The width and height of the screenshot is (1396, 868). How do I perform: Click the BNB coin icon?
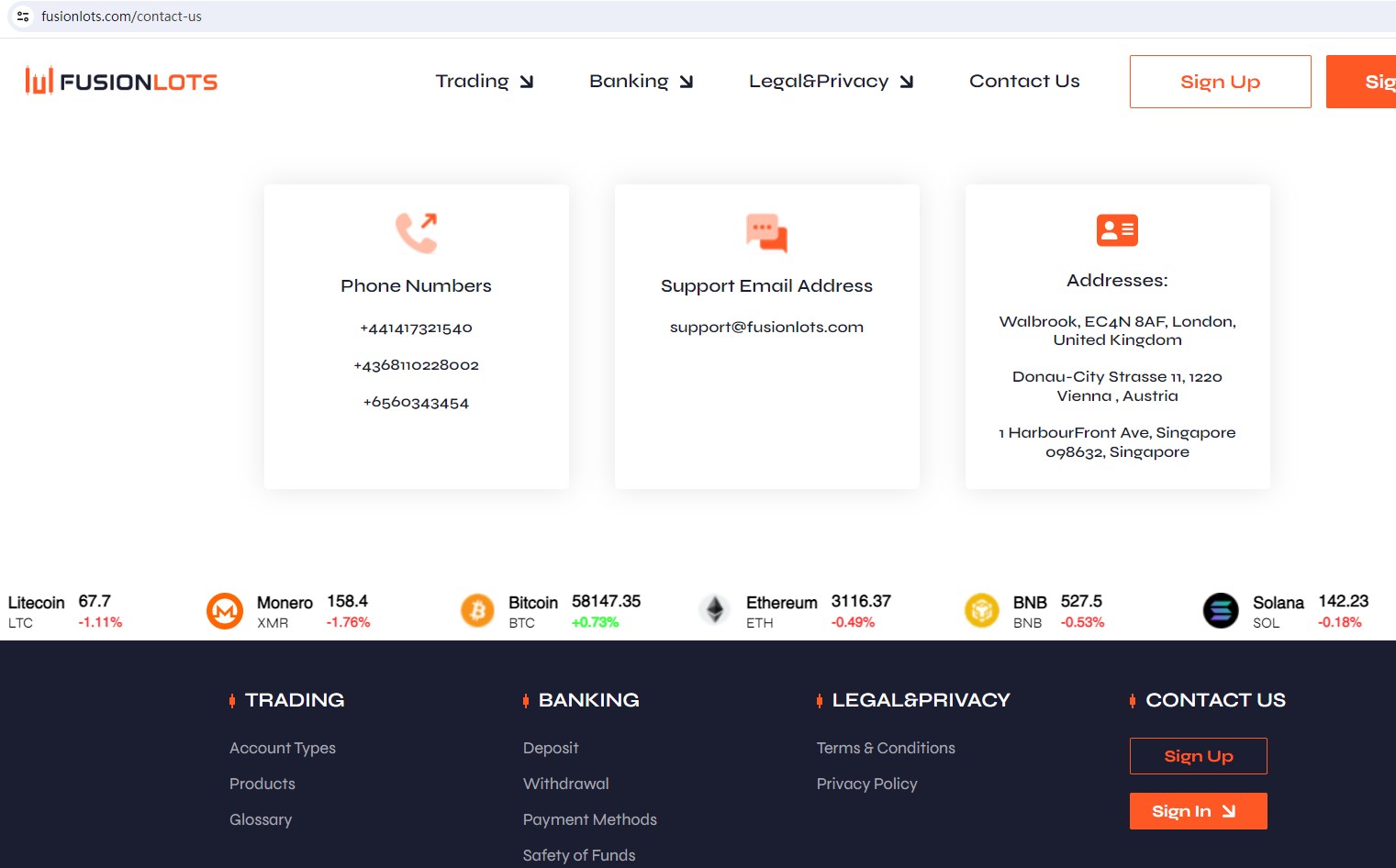point(982,611)
